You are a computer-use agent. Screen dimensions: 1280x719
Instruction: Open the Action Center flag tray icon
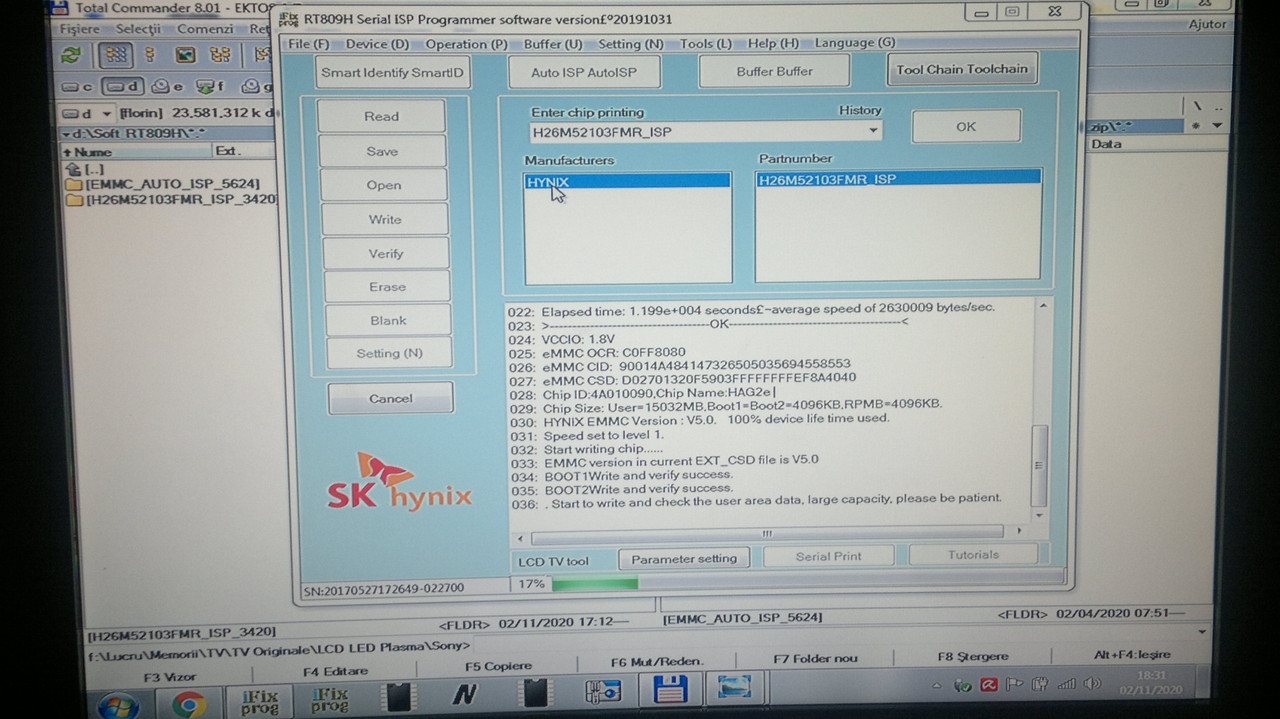coord(1014,685)
